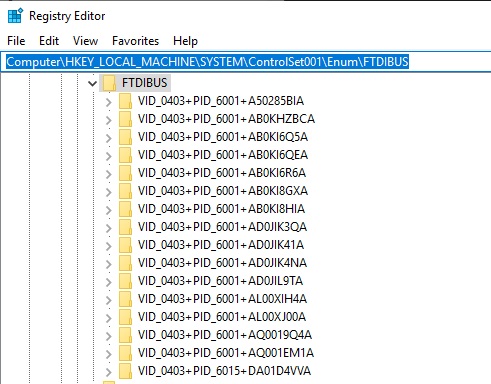491x384 pixels.
Task: Collapse the FTDIBUS key
Action: point(92,83)
